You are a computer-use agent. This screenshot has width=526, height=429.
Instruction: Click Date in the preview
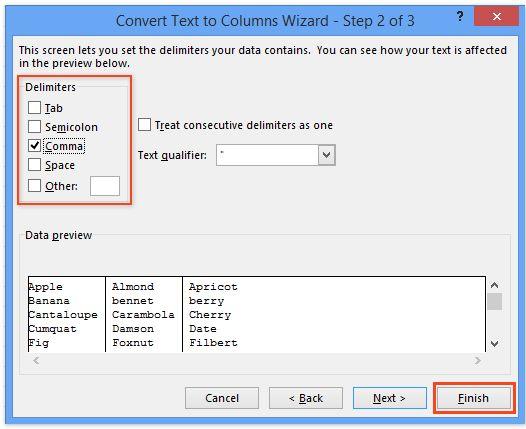203,329
